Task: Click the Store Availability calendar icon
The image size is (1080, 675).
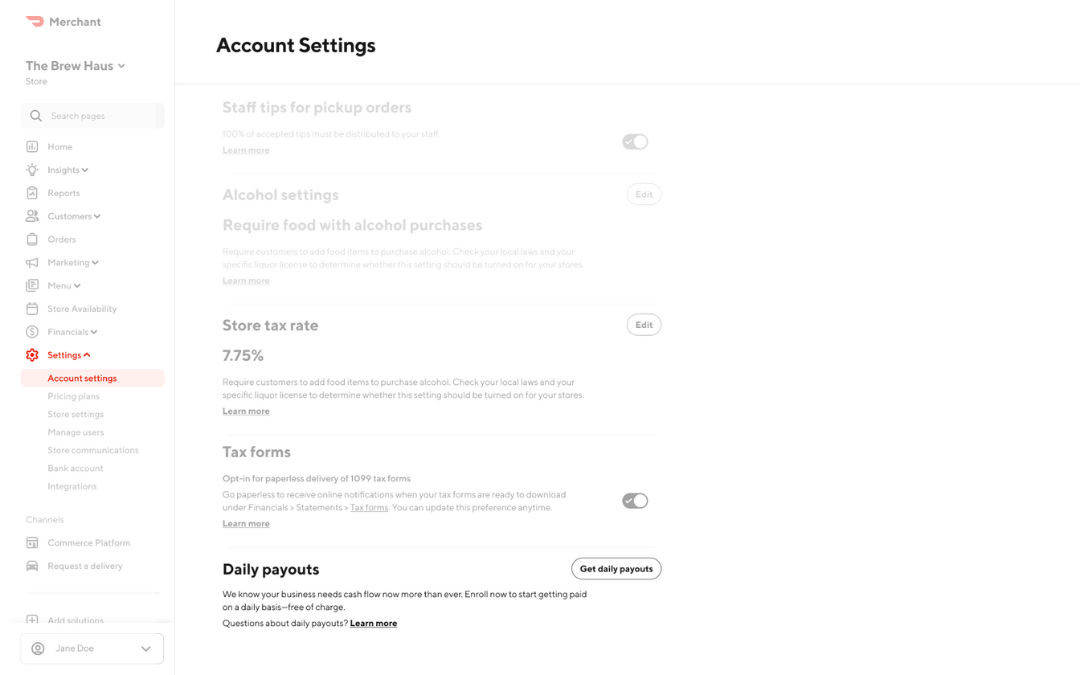Action: point(32,308)
